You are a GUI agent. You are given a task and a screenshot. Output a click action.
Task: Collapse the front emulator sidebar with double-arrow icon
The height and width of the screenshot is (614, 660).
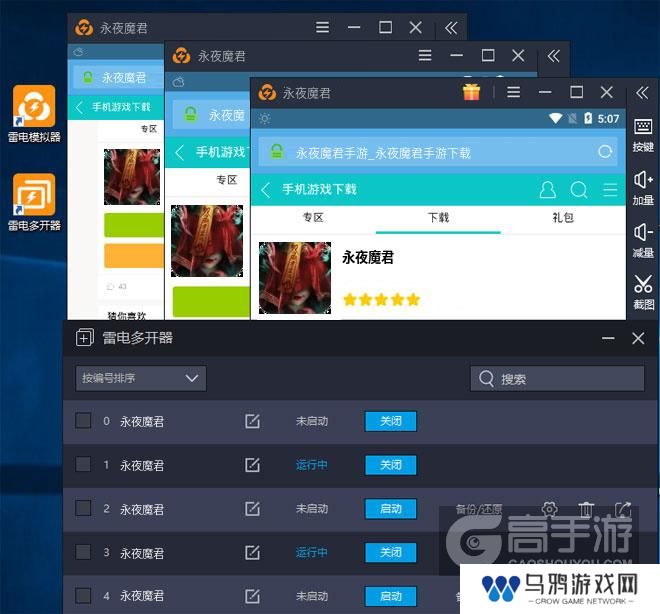642,92
